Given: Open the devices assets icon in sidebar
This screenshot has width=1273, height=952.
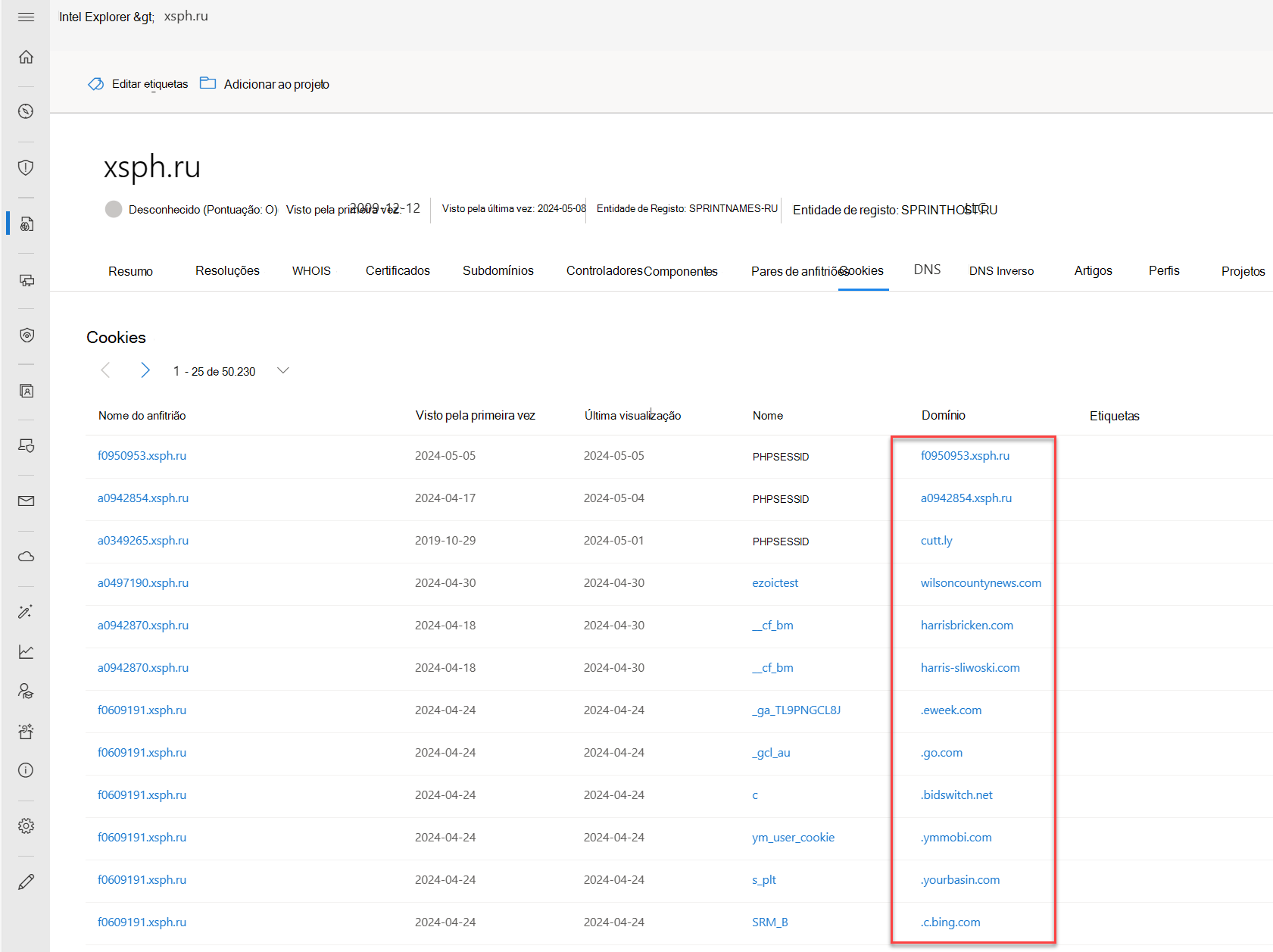Looking at the screenshot, I should [26, 280].
